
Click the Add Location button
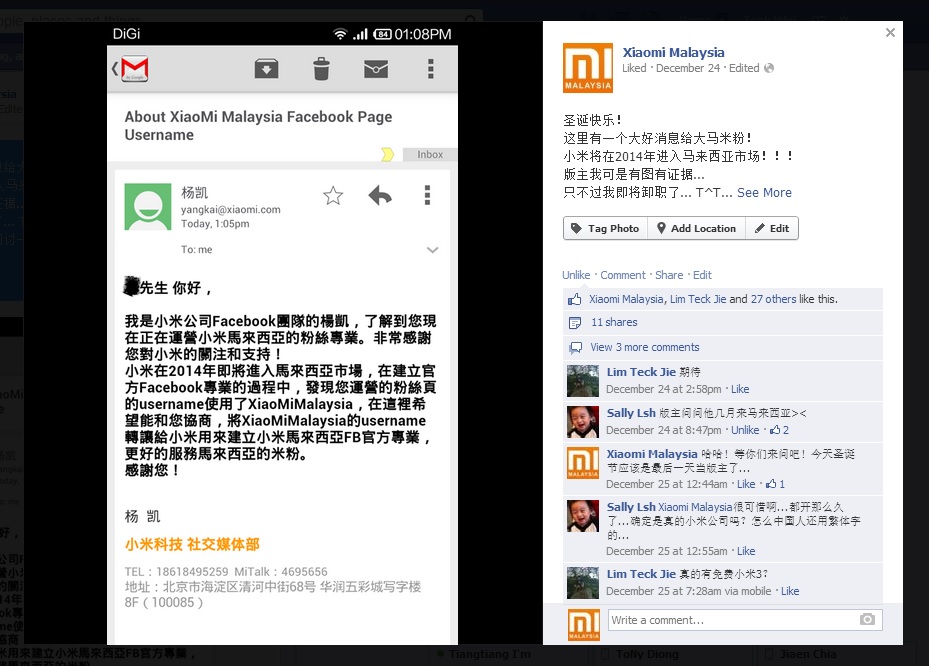(x=696, y=229)
